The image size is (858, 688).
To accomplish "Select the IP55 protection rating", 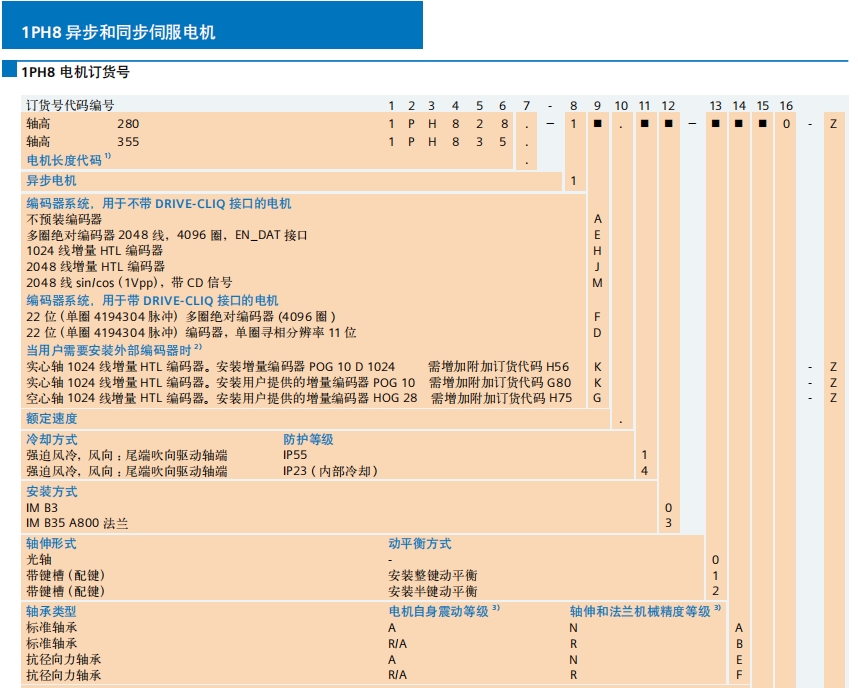I will coord(296,455).
